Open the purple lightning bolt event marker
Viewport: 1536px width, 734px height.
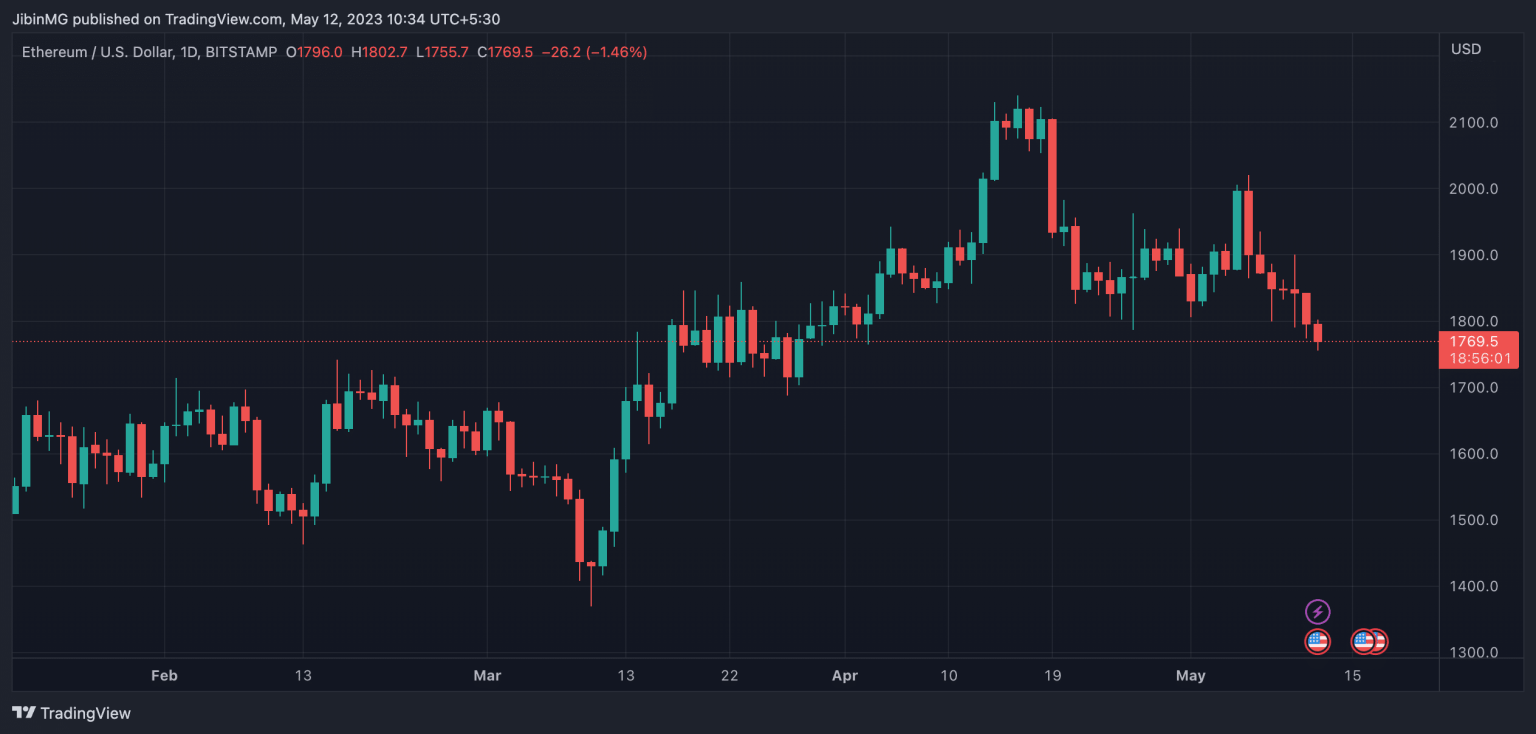pos(1318,611)
